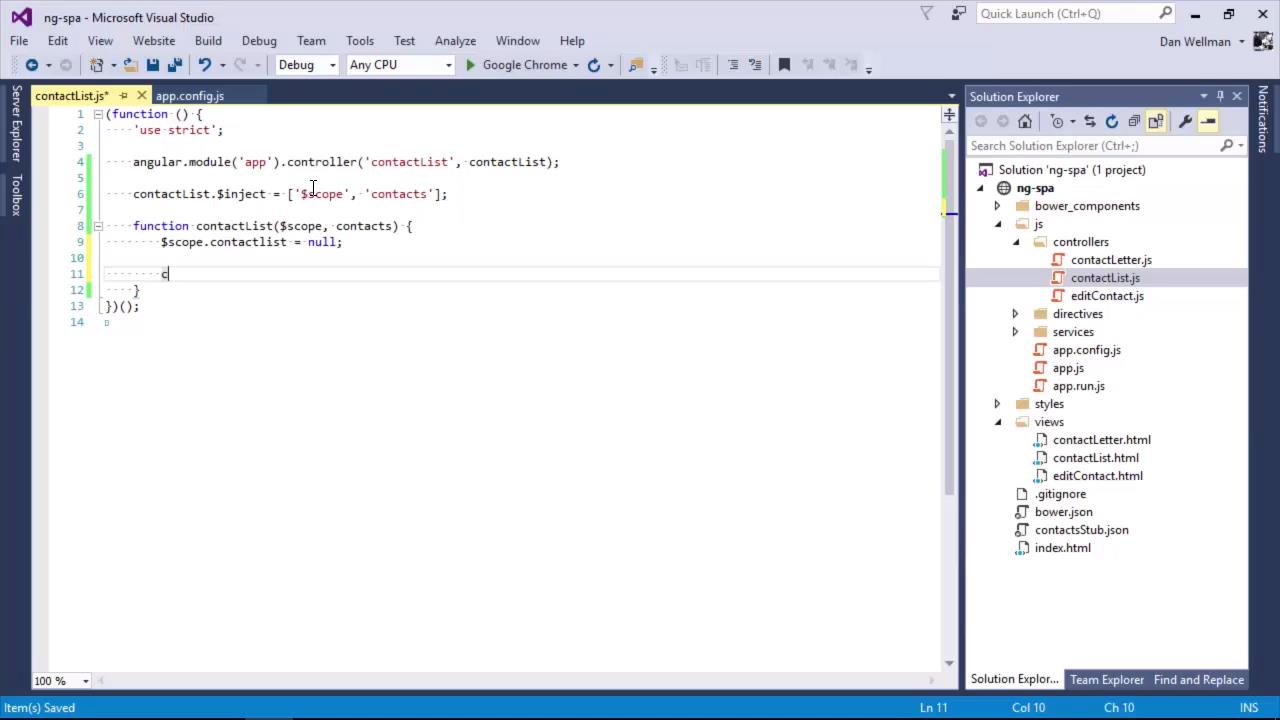Viewport: 1280px width, 720px height.
Task: Click the editor split-view handle above scrollbar
Action: pyautogui.click(x=949, y=115)
